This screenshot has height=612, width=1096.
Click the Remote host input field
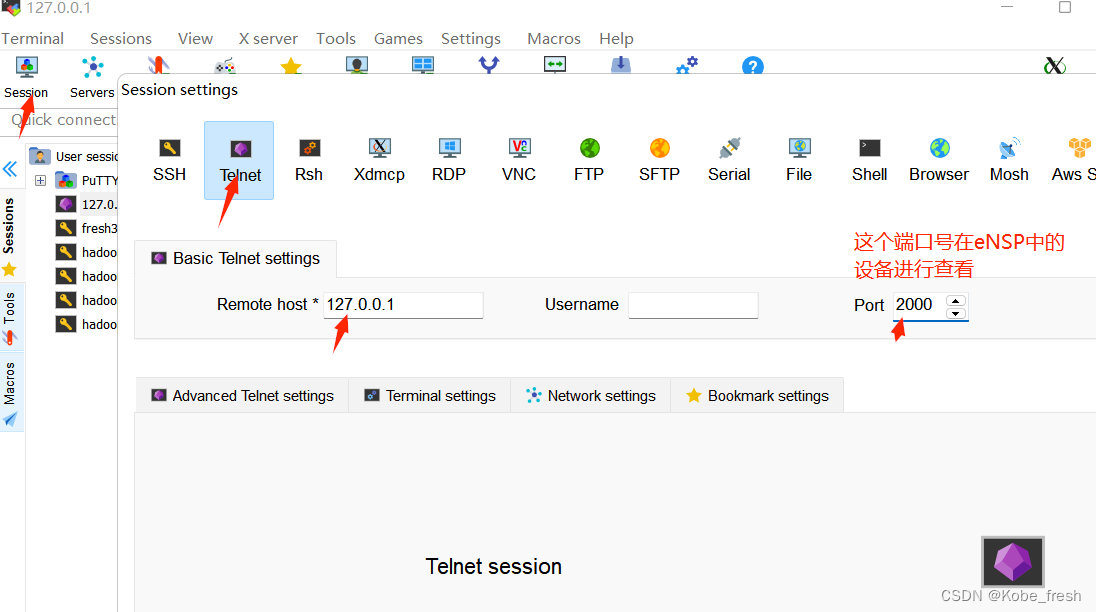(x=403, y=305)
